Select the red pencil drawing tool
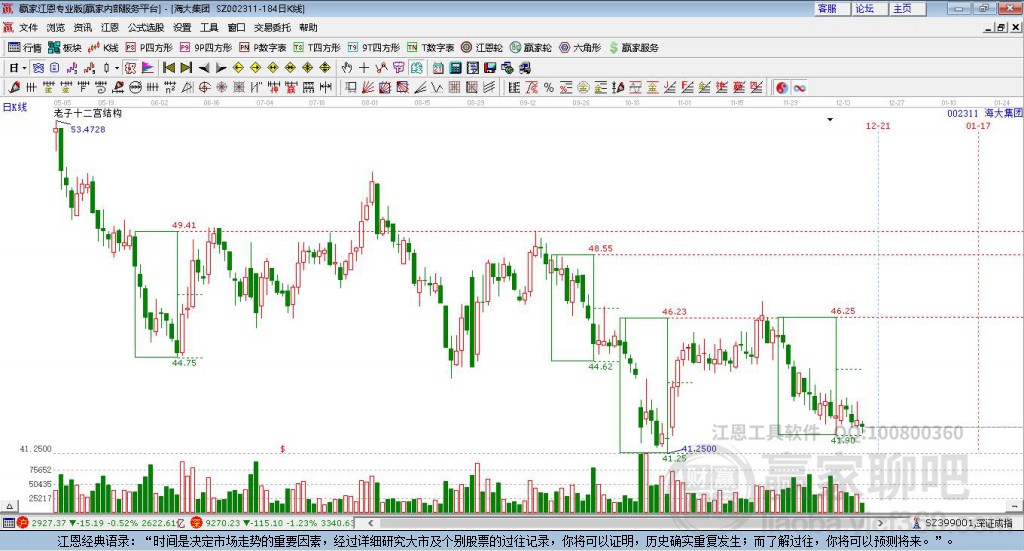This screenshot has height=551, width=1024. click(14, 87)
